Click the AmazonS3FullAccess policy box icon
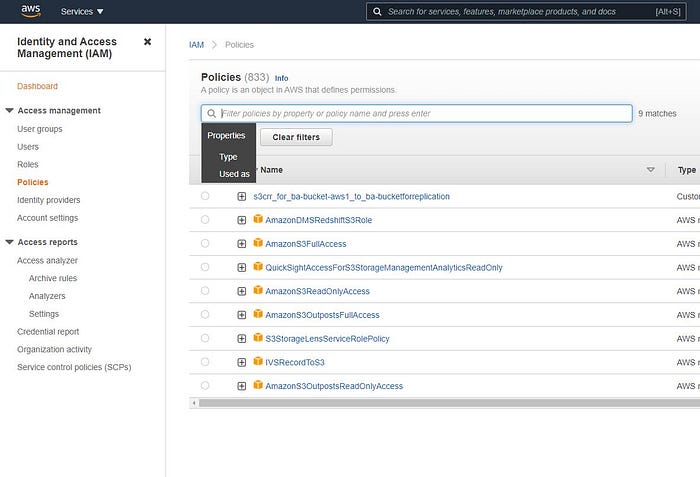Image resolution: width=700 pixels, height=477 pixels. (257, 243)
